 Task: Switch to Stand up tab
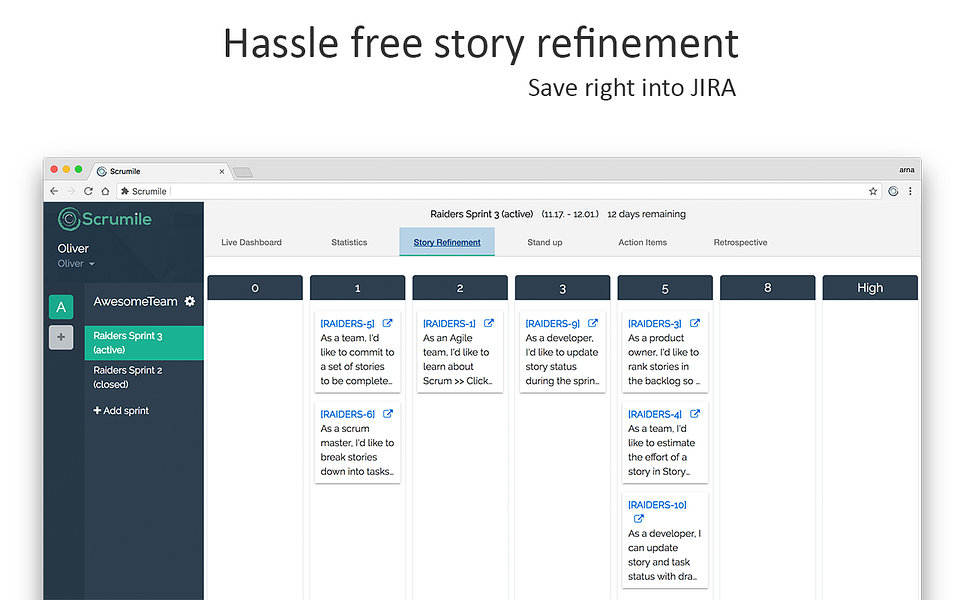coord(545,242)
